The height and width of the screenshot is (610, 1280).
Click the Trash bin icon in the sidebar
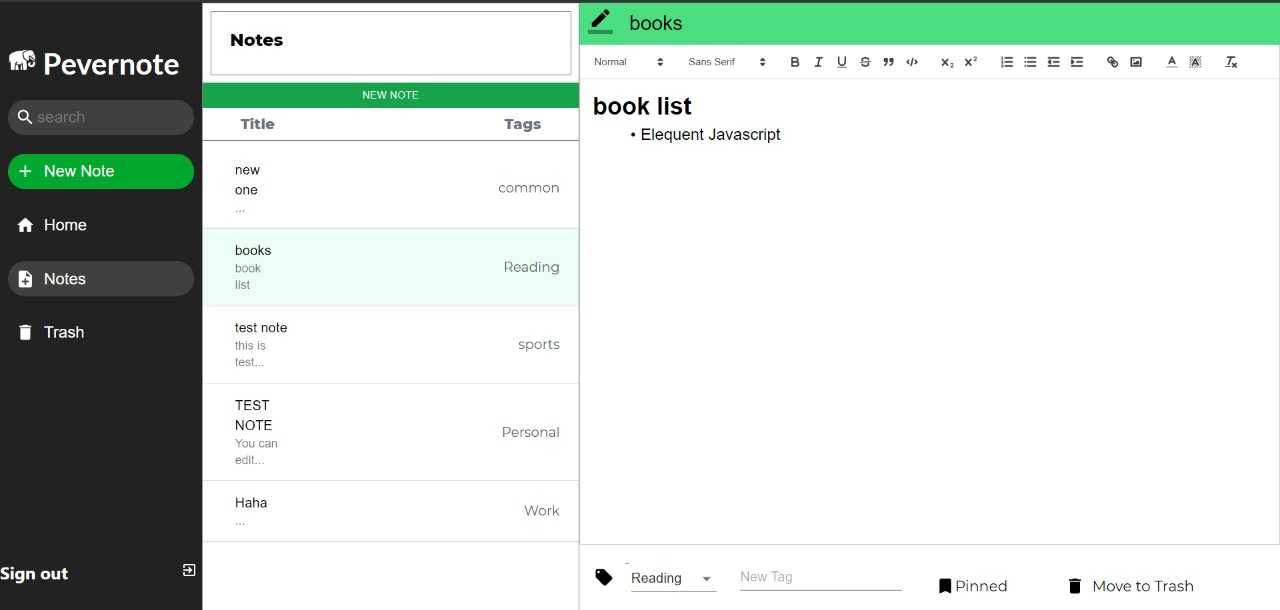point(26,332)
